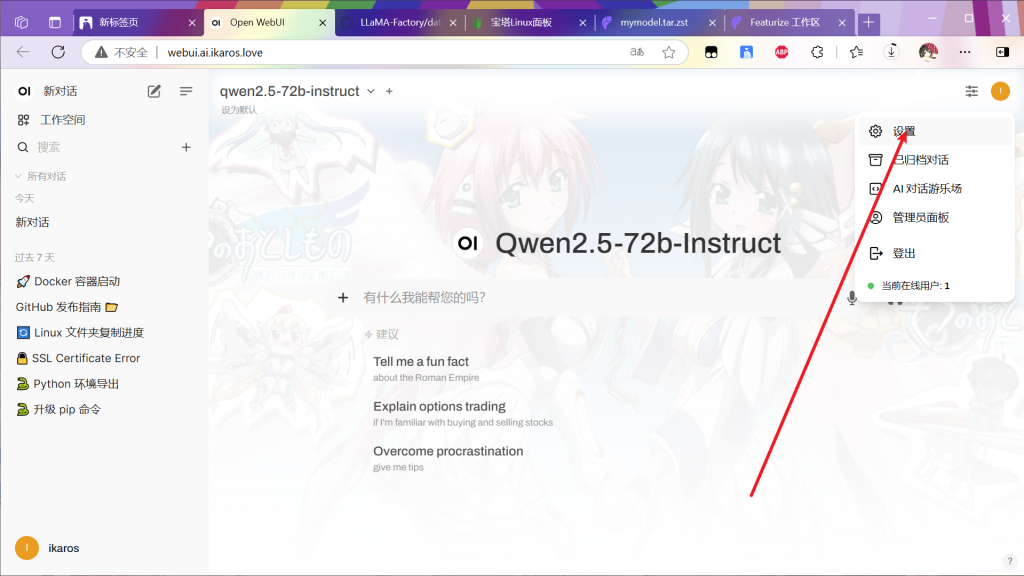Set the model as default (设为默认)

(239, 110)
